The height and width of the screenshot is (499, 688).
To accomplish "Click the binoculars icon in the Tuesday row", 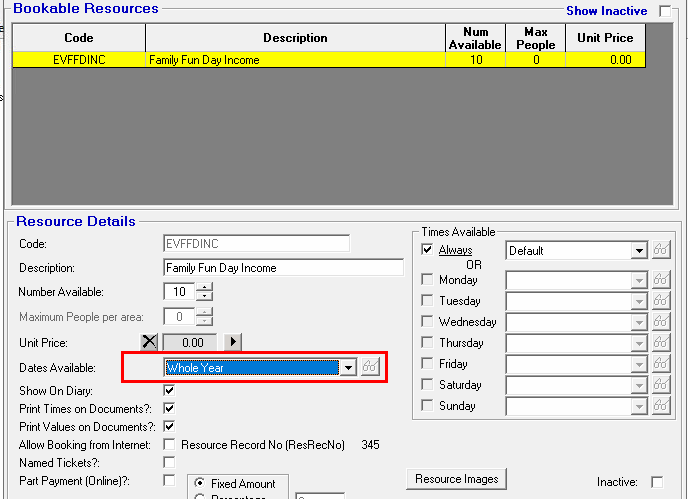I will [x=661, y=301].
